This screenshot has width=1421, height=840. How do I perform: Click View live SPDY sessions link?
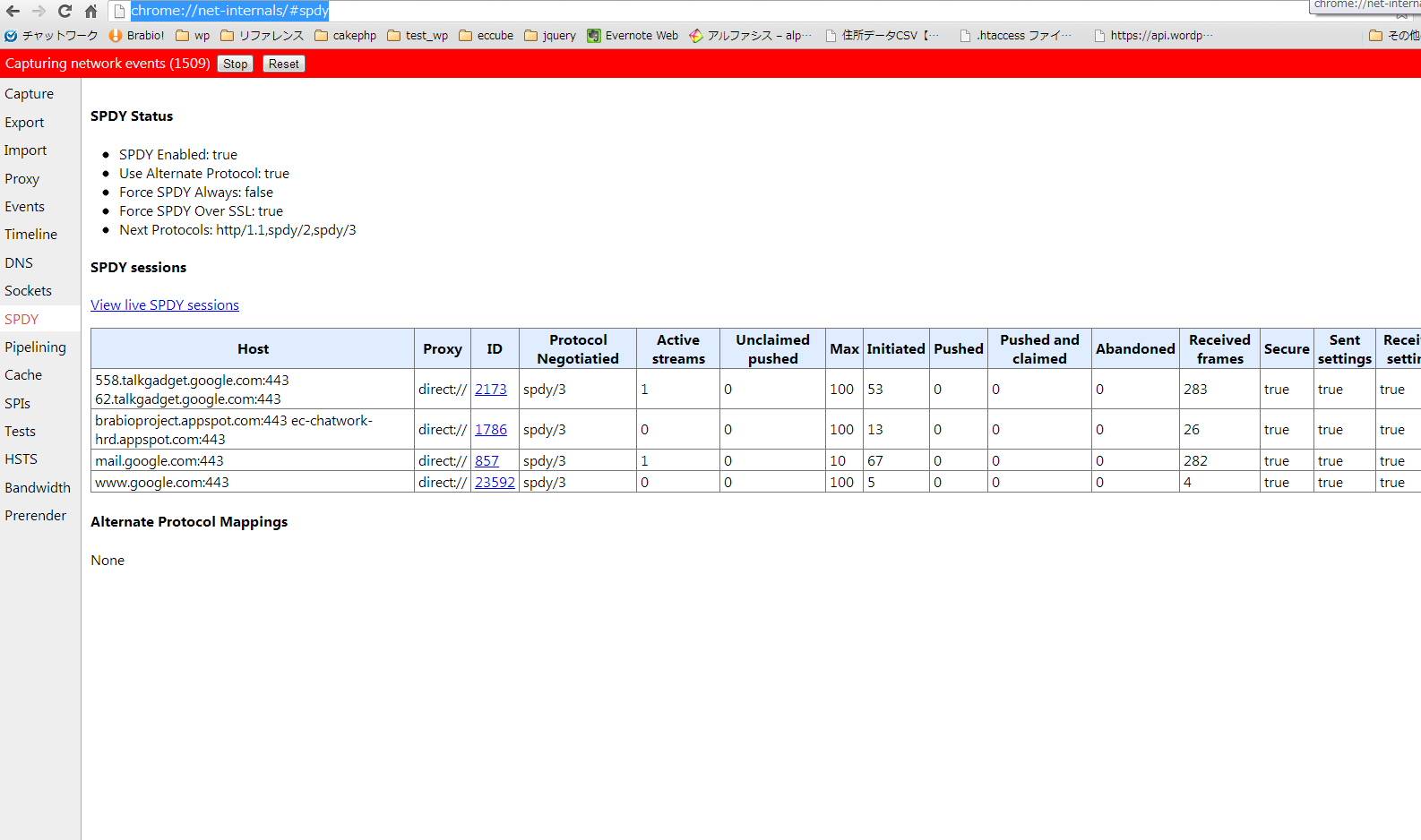165,305
